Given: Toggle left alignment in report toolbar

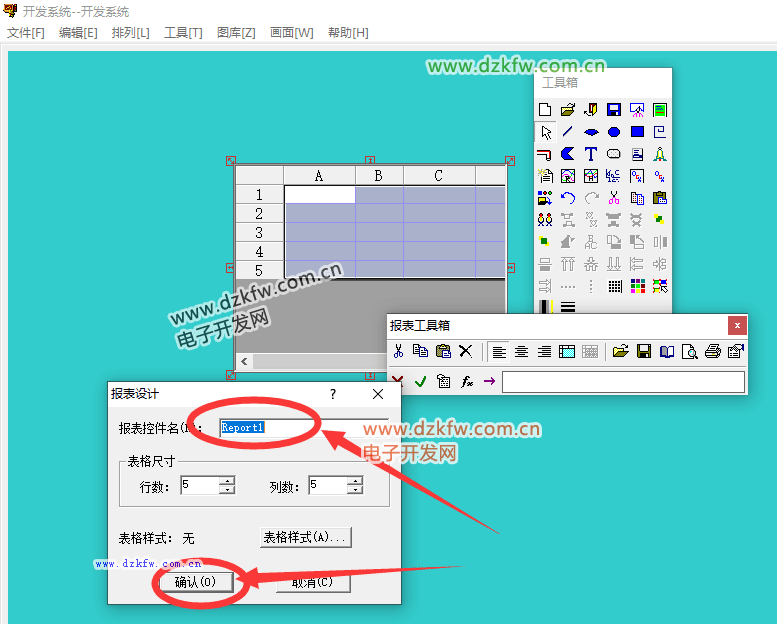Looking at the screenshot, I should pos(499,351).
